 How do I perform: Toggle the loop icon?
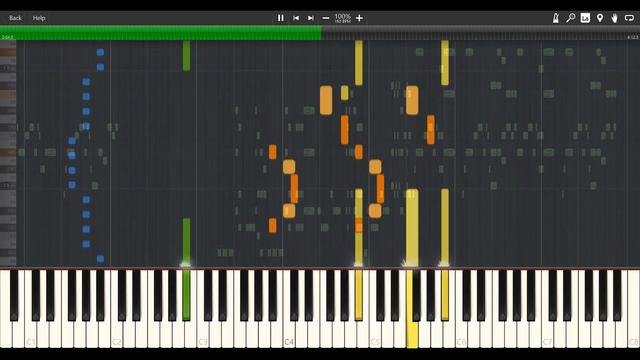(629, 18)
